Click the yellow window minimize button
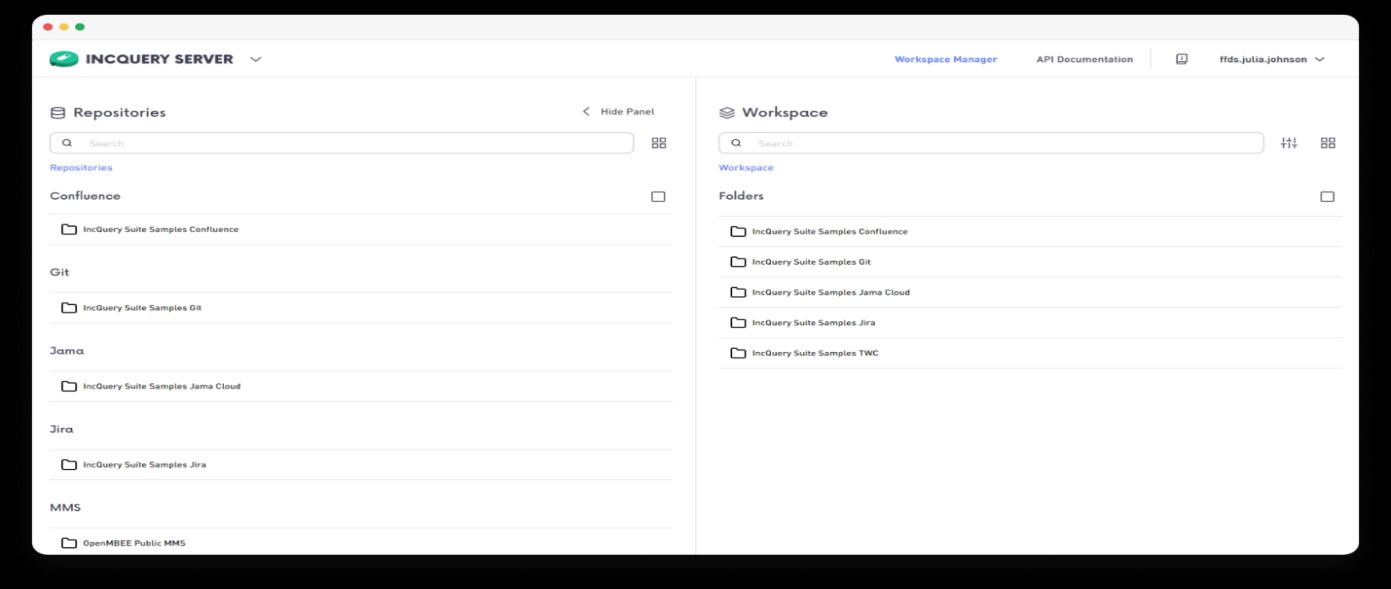This screenshot has width=1391, height=589. [x=64, y=27]
